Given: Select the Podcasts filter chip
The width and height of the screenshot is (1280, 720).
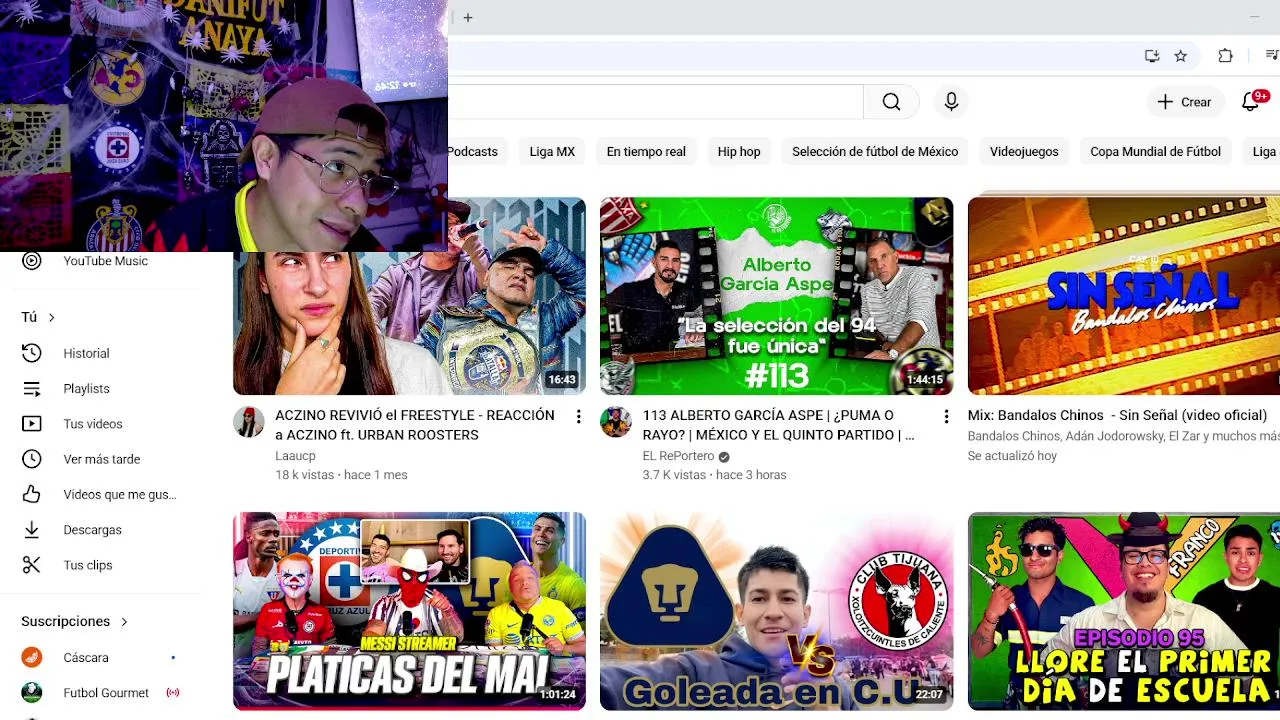Looking at the screenshot, I should [x=472, y=152].
